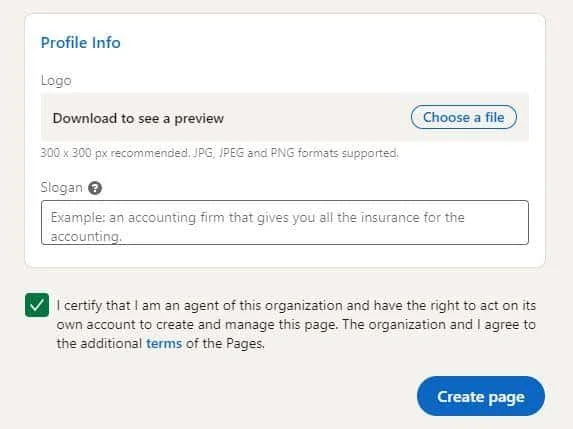Click placeholder word 'accounting.' on second line
Viewport: 573px width, 429px height.
[x=86, y=236]
